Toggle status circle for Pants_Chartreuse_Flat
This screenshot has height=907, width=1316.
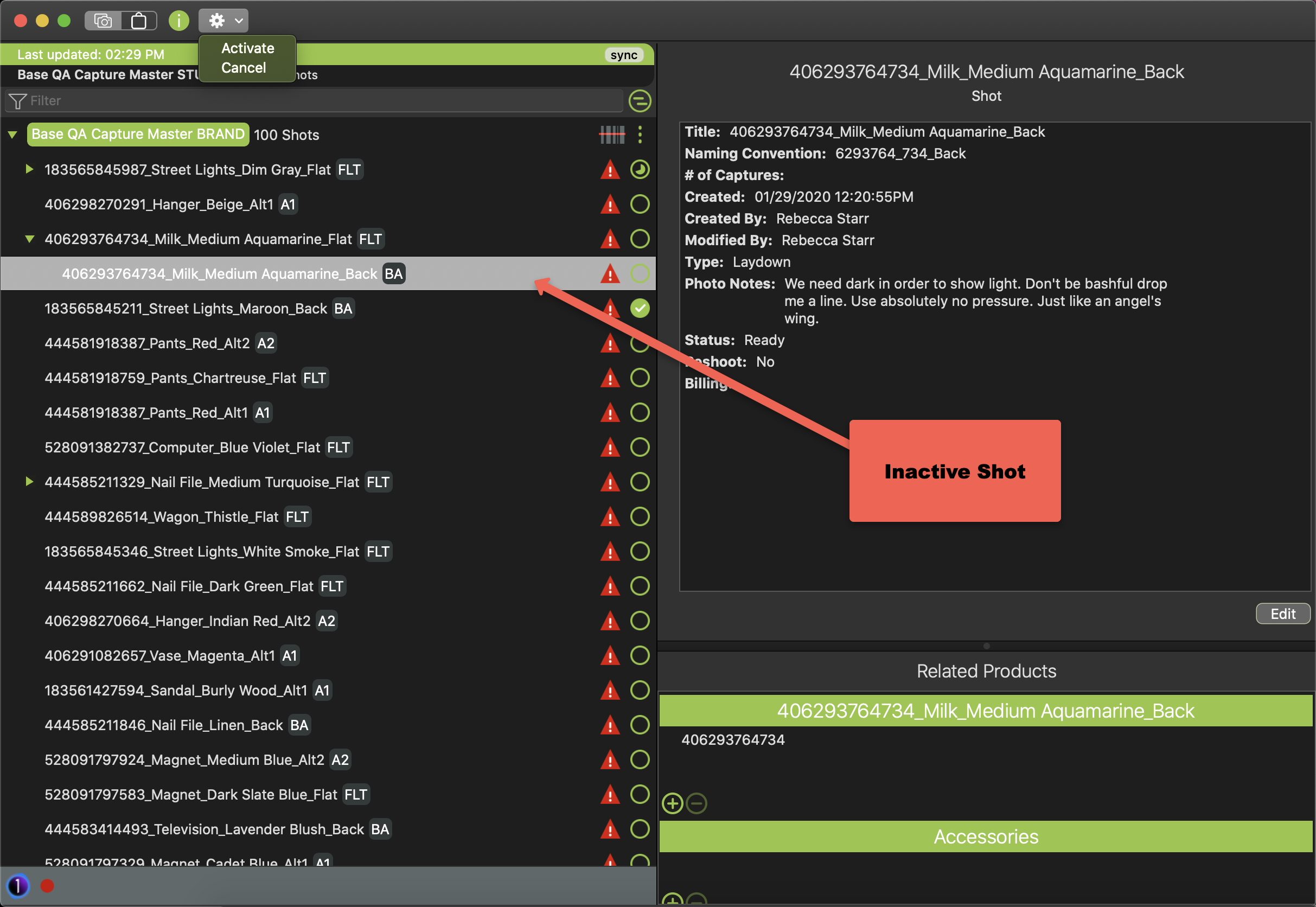[640, 378]
